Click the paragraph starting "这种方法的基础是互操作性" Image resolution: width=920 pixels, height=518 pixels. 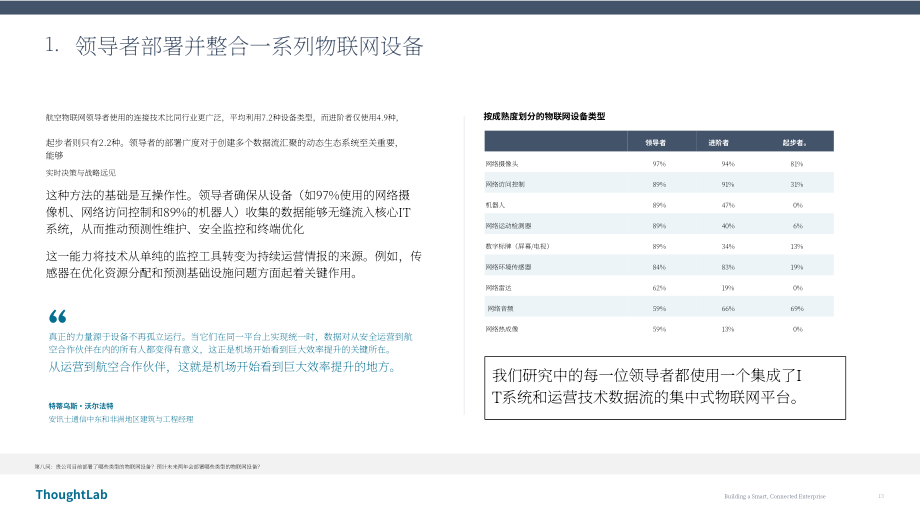click(x=229, y=212)
